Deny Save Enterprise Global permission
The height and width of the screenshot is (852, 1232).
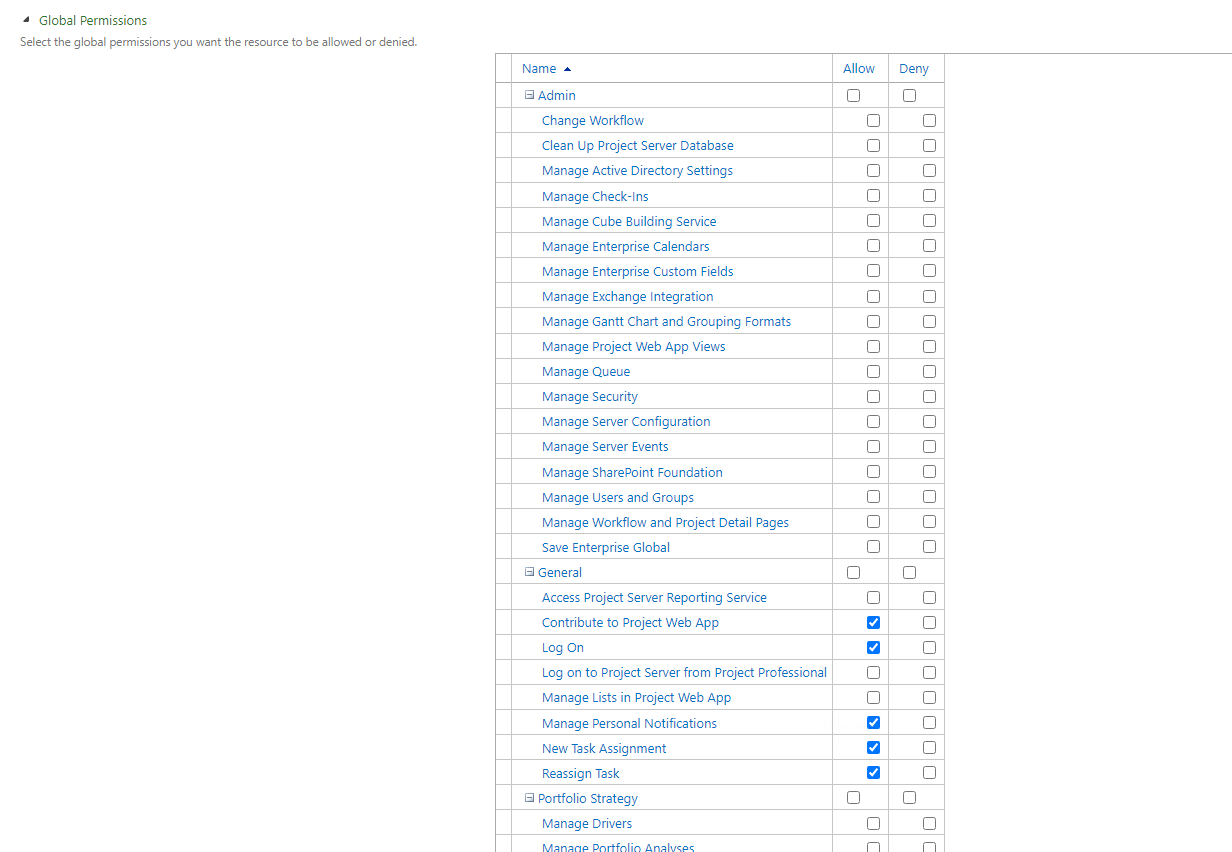click(930, 547)
